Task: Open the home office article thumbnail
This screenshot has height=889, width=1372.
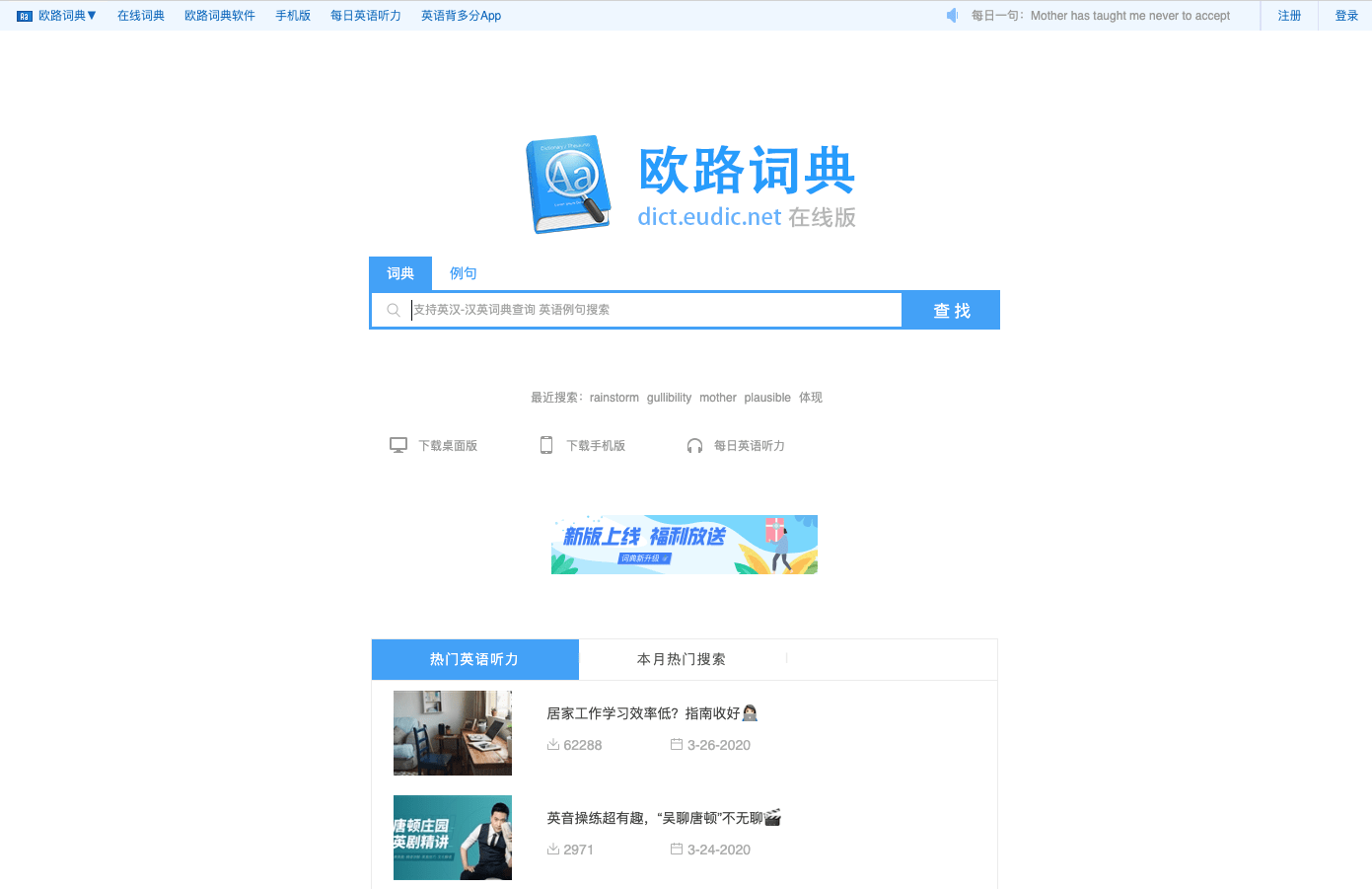Action: (453, 732)
